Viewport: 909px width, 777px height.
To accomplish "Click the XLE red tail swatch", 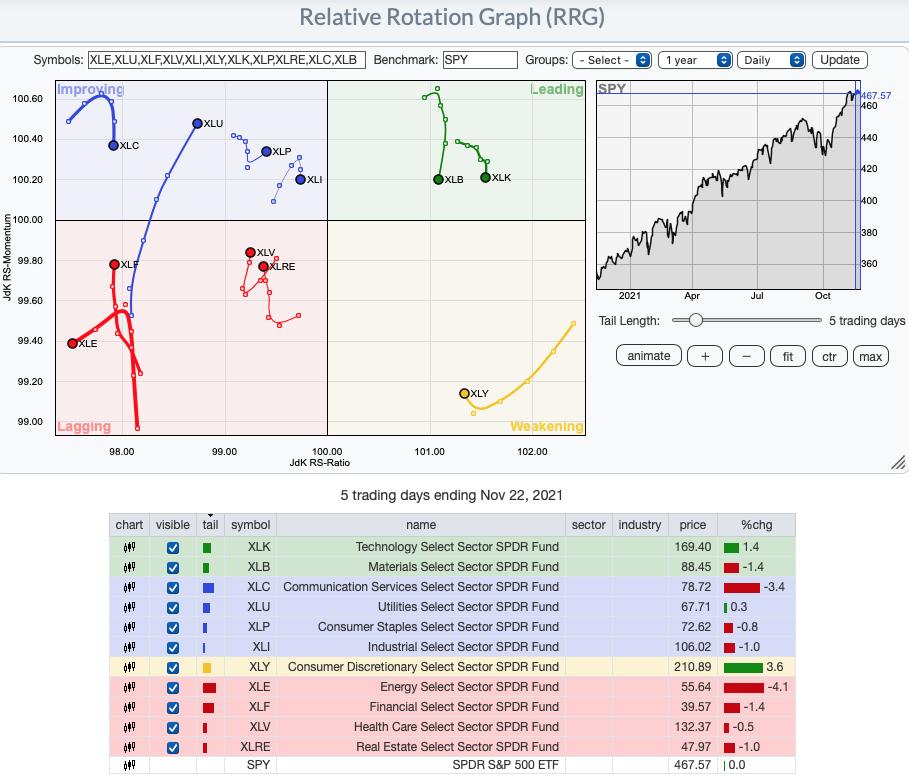I will click(x=209, y=688).
